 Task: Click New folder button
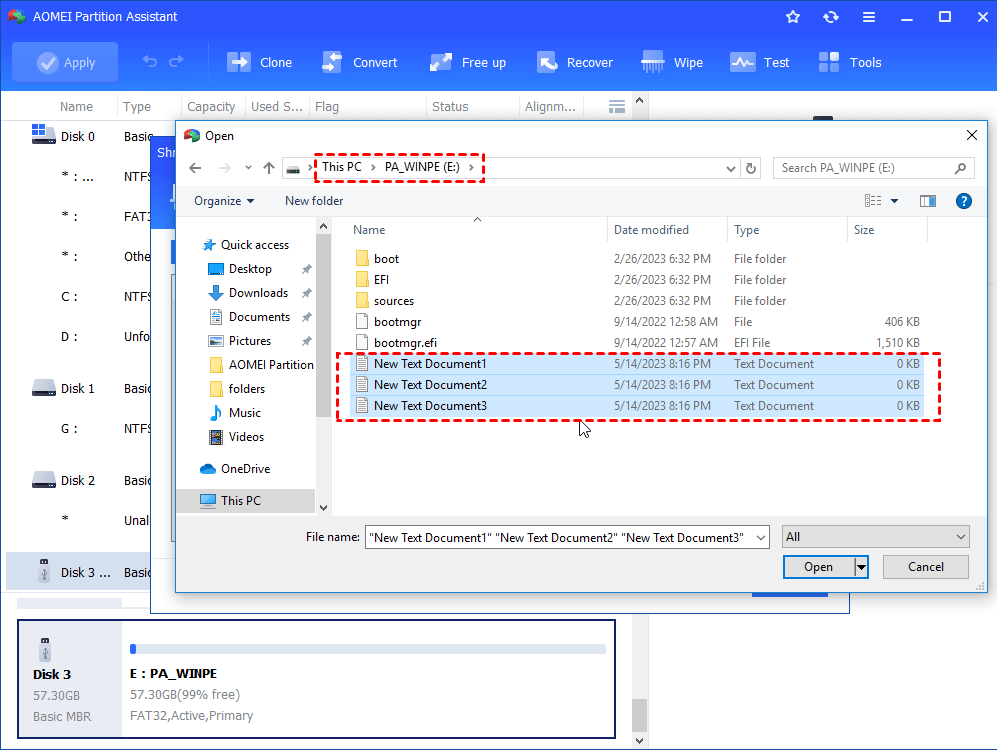tap(314, 201)
